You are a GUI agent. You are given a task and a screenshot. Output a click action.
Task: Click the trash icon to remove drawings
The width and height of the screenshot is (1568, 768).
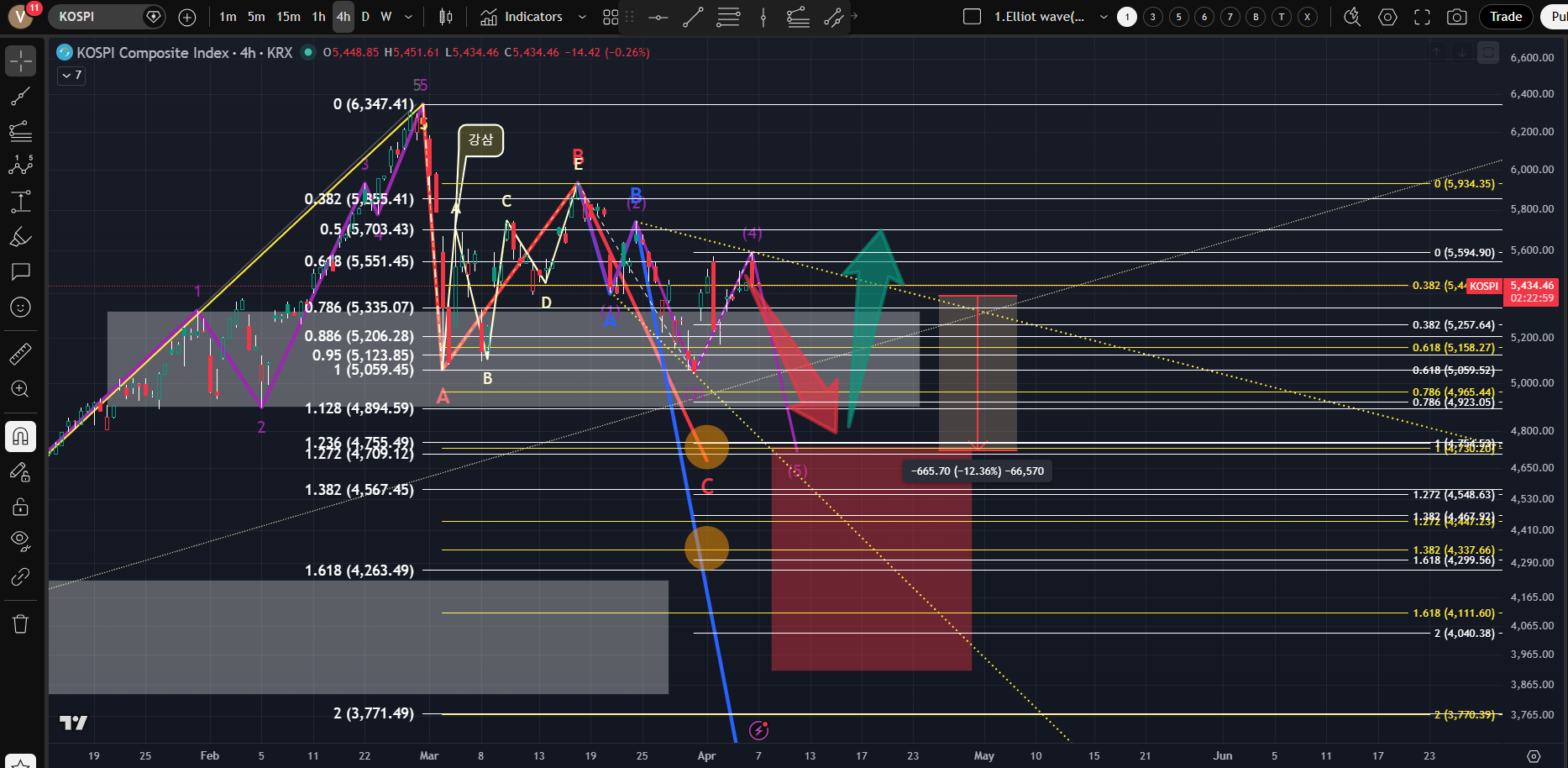(x=20, y=623)
